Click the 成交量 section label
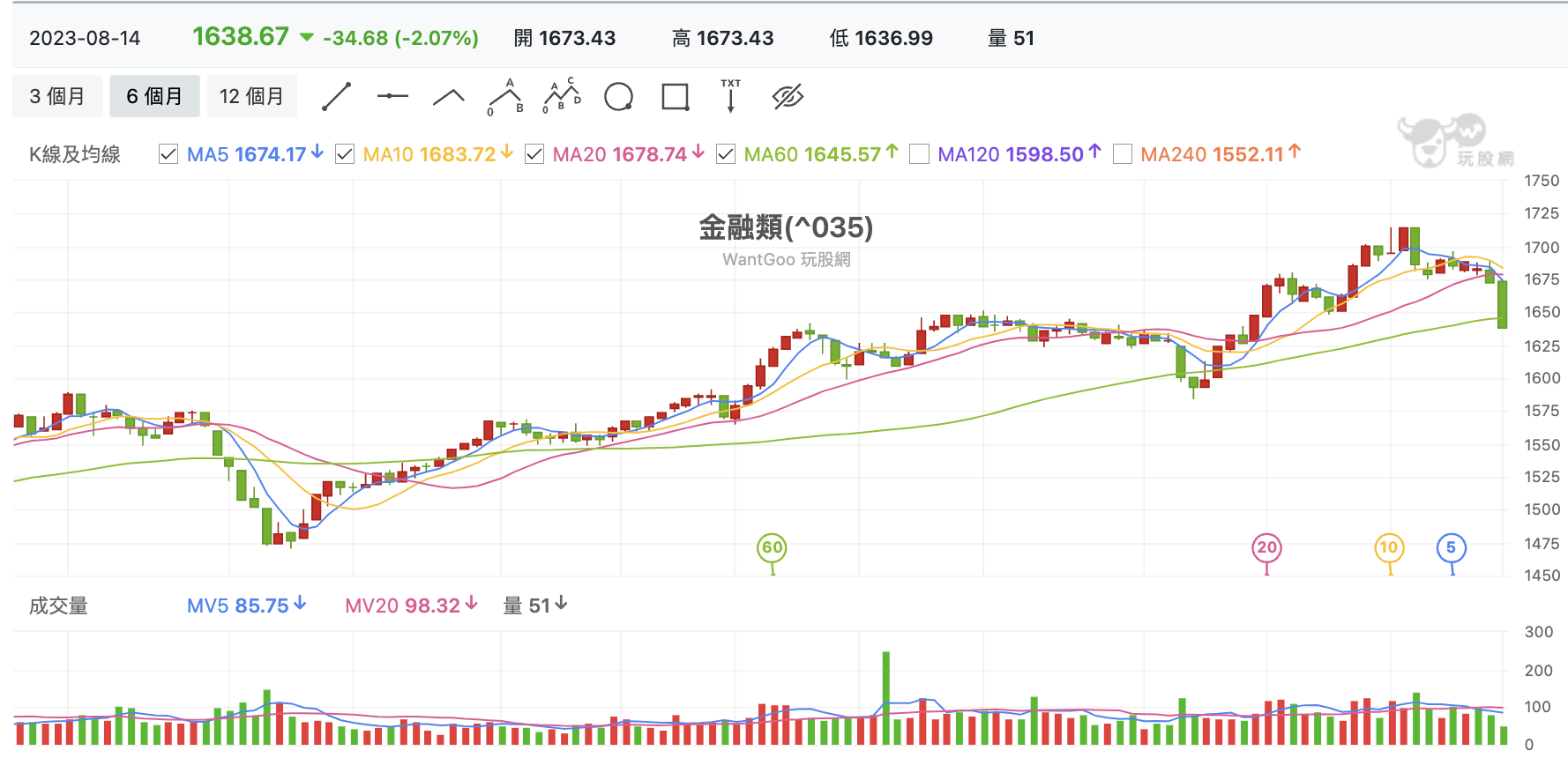Image resolution: width=1568 pixels, height=758 pixels. coord(58,606)
